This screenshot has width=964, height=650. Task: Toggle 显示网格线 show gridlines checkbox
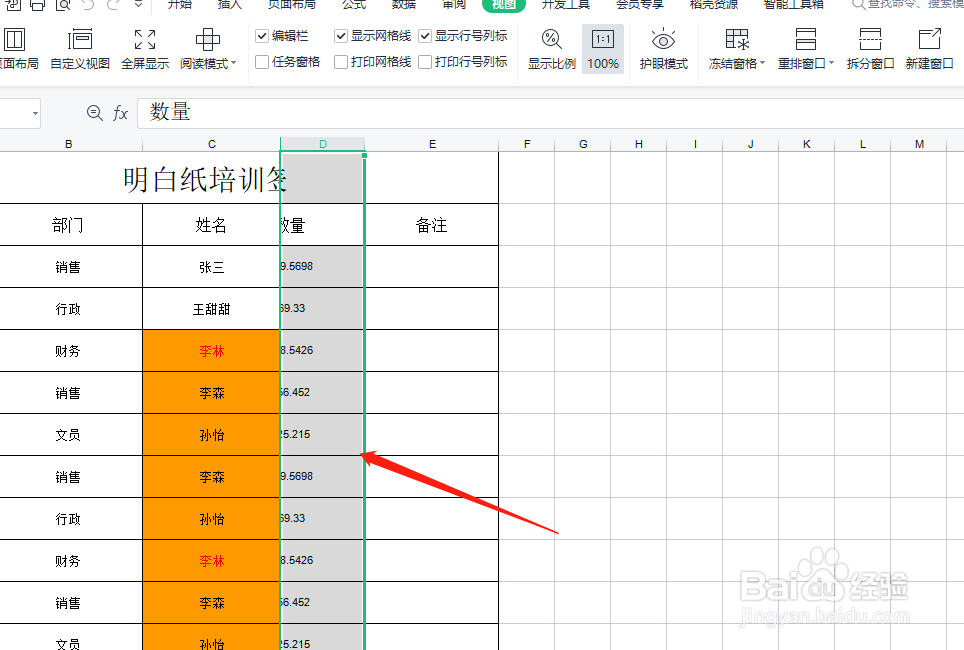(341, 36)
